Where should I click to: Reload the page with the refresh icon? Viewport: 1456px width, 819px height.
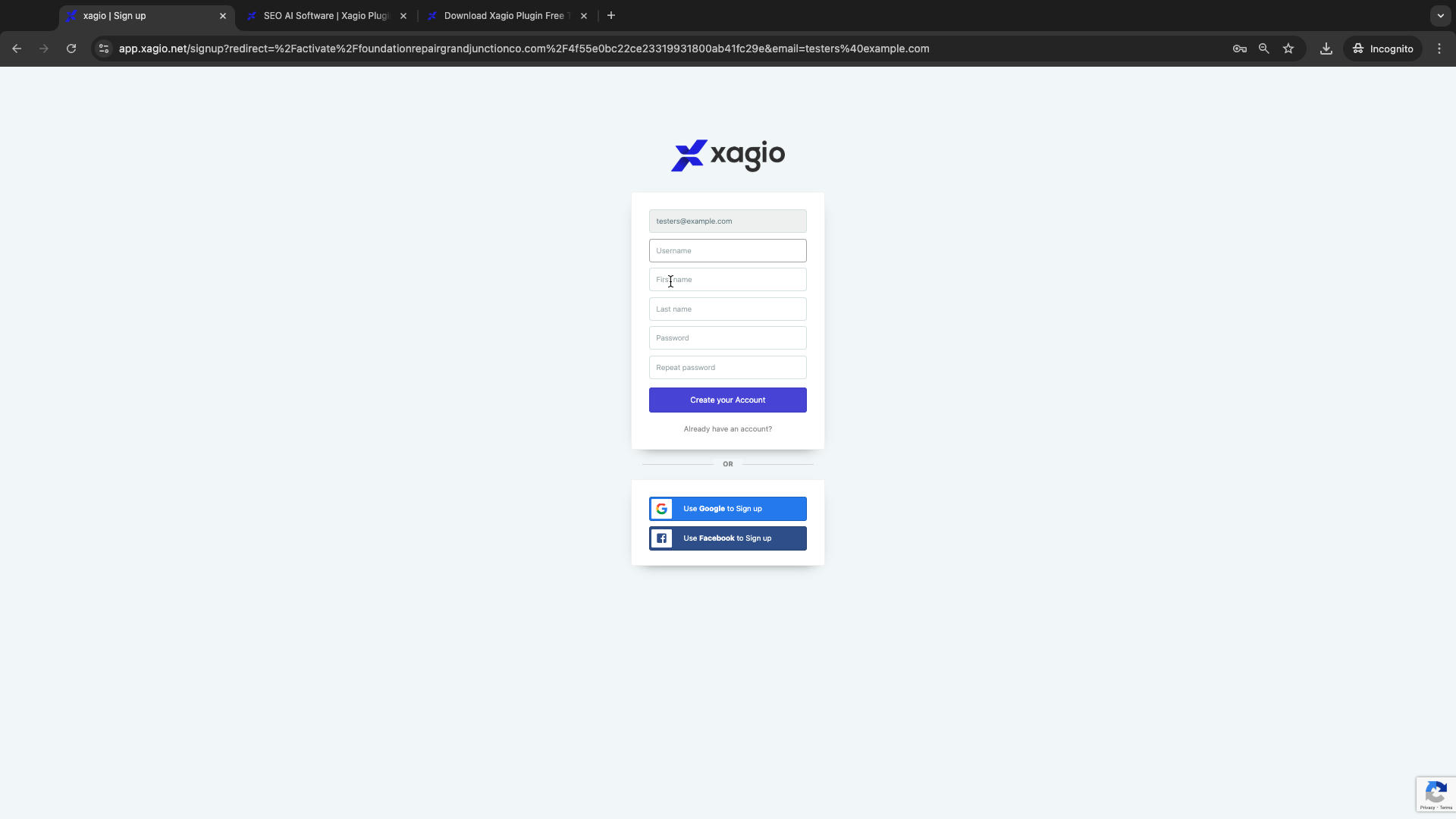71,49
